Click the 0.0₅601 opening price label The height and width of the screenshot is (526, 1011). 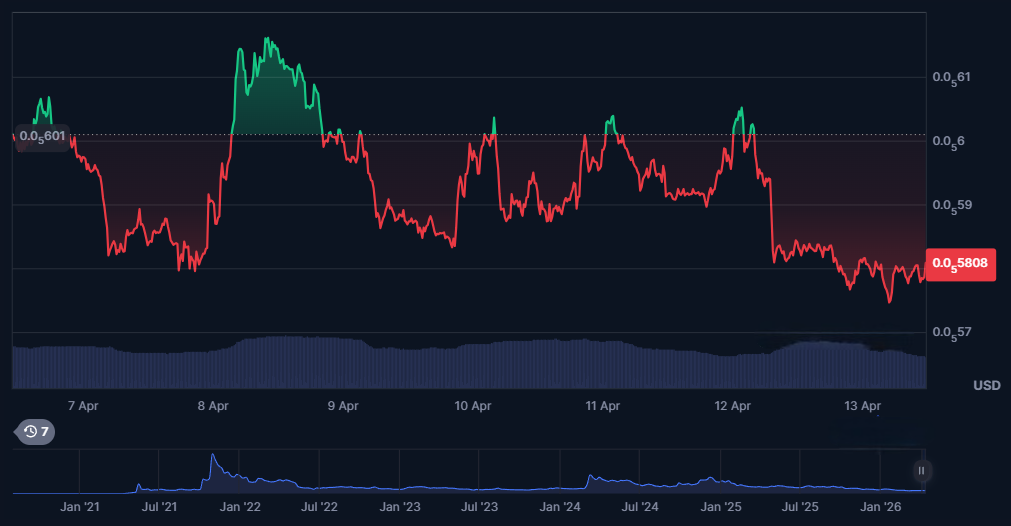coord(43,136)
